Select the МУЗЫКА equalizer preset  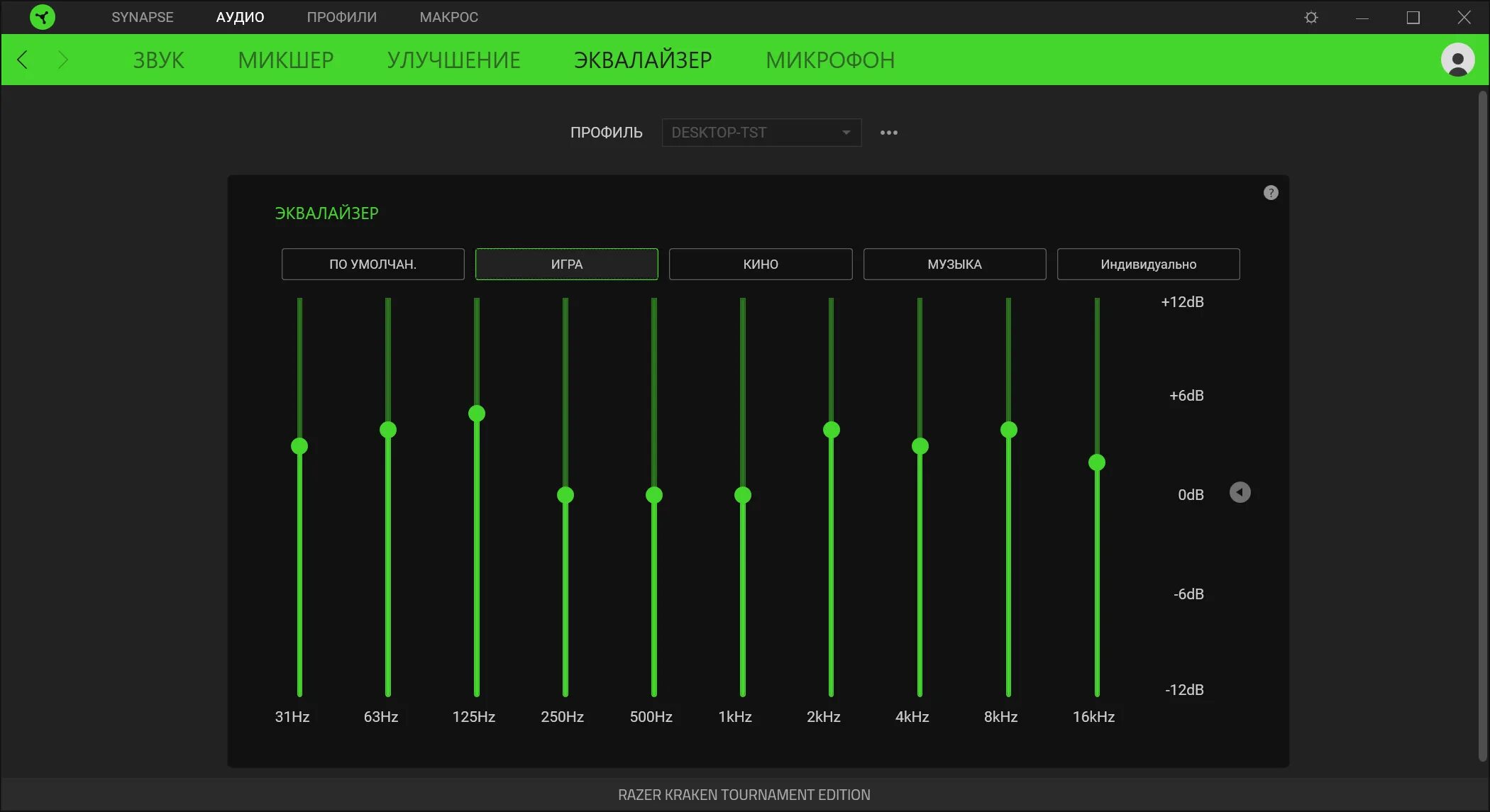954,264
